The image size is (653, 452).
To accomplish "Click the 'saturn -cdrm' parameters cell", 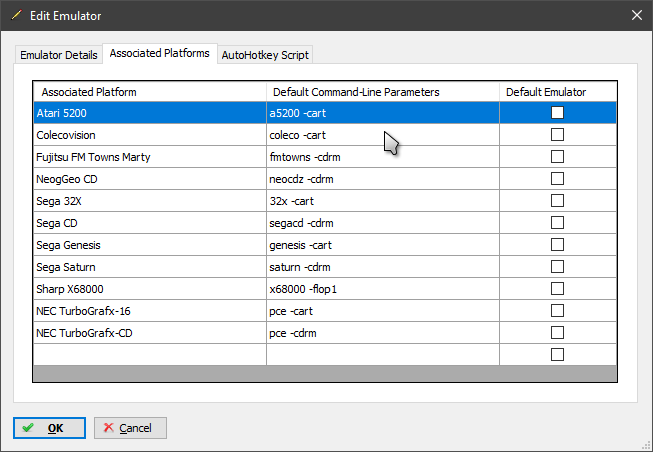I will tap(383, 267).
